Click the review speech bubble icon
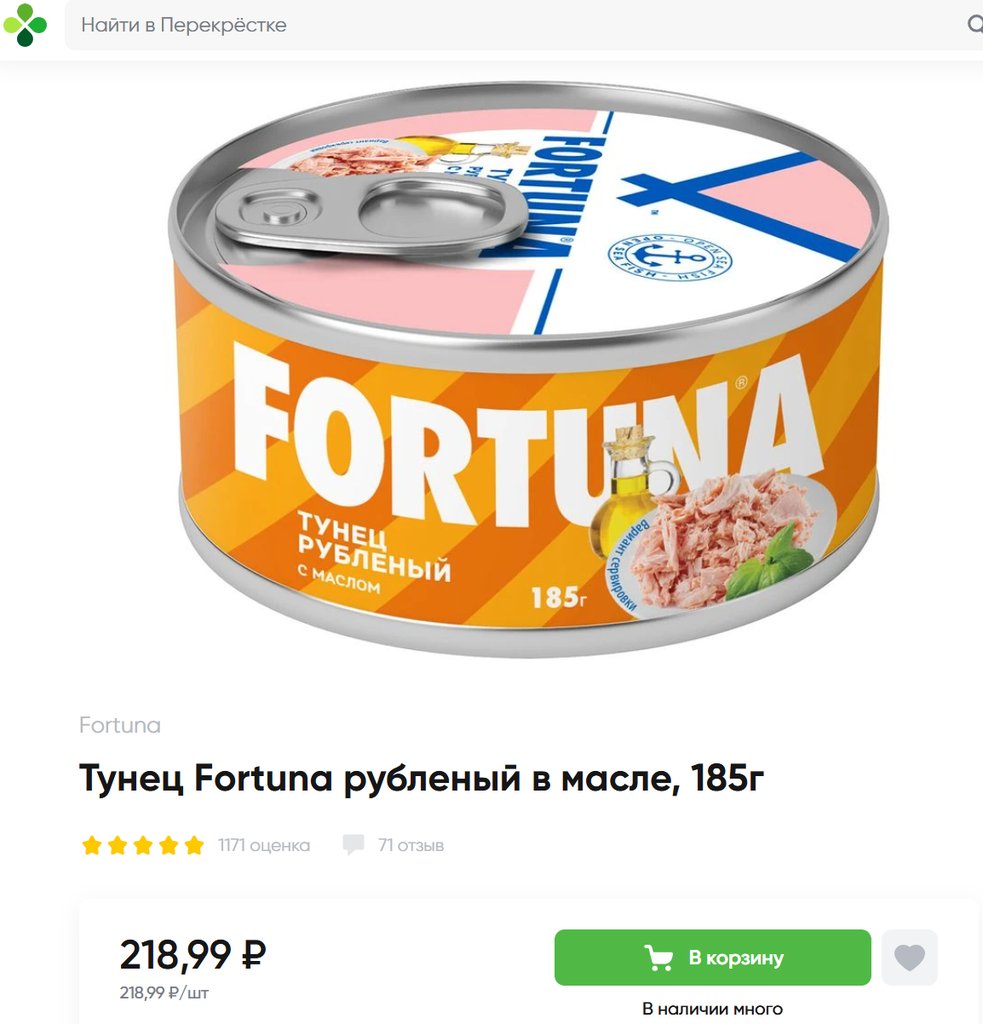 (353, 844)
